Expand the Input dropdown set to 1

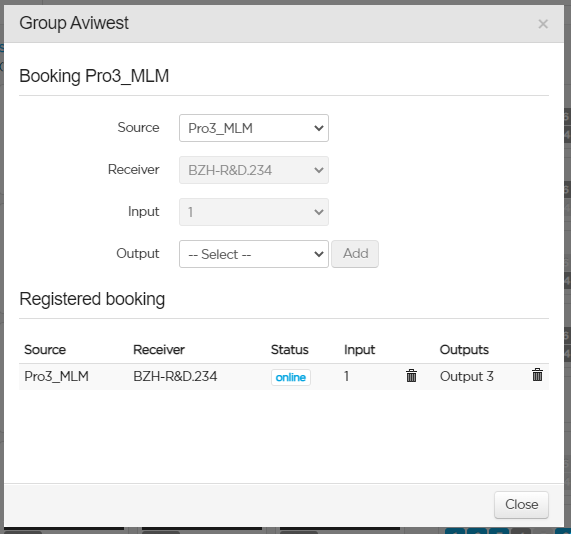point(254,212)
